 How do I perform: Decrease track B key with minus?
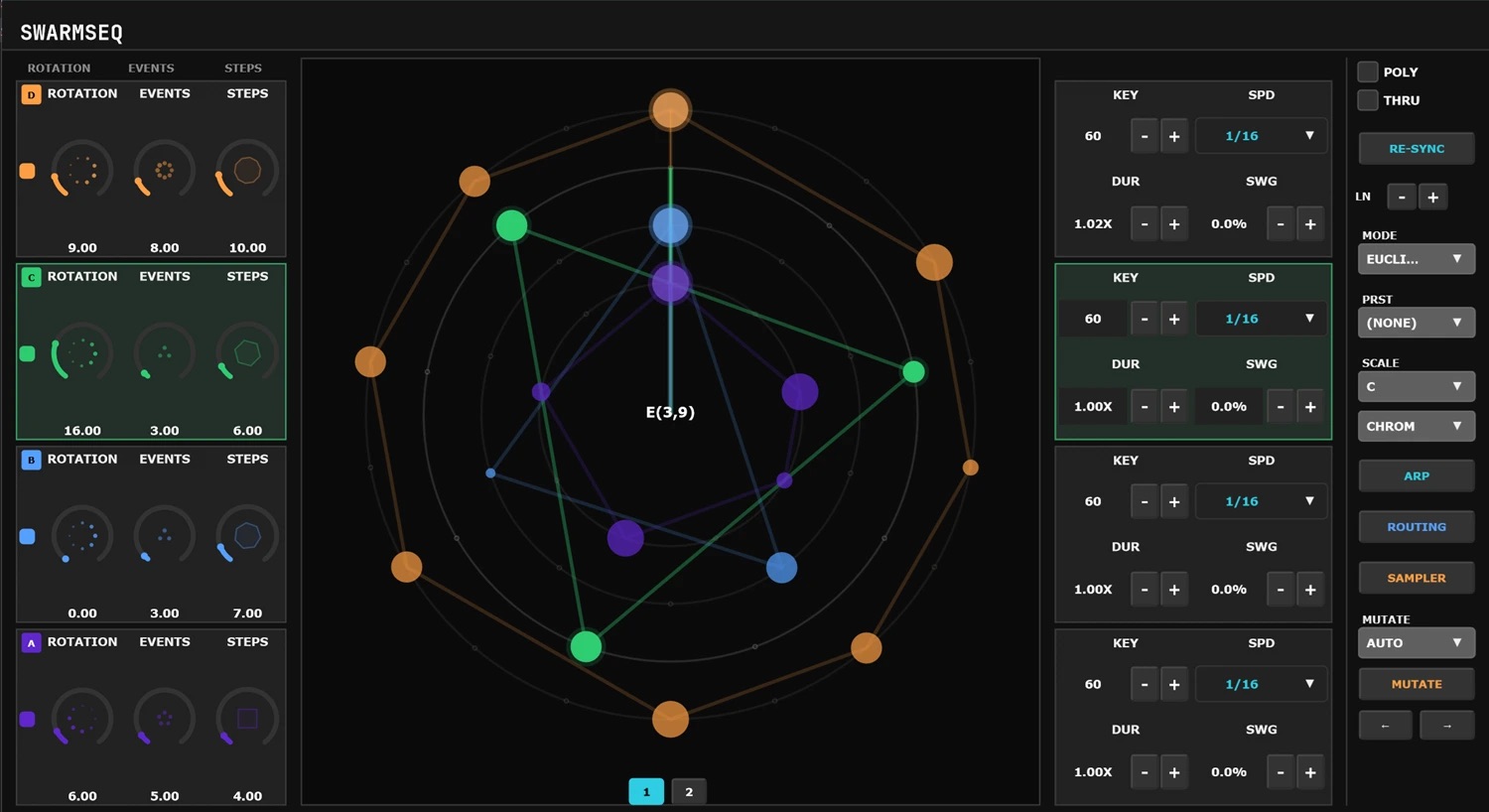point(1145,501)
